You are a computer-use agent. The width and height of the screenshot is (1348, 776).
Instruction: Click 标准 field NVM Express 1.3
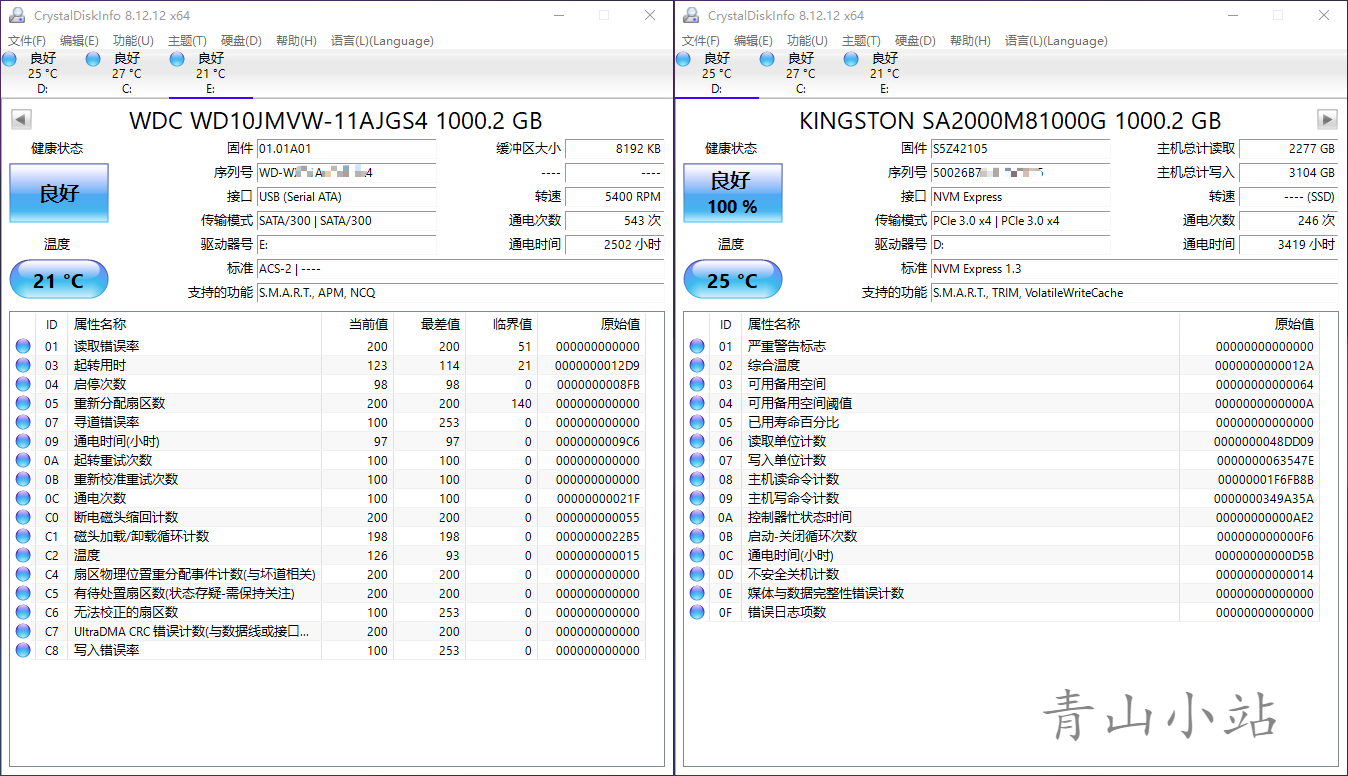(x=1134, y=269)
